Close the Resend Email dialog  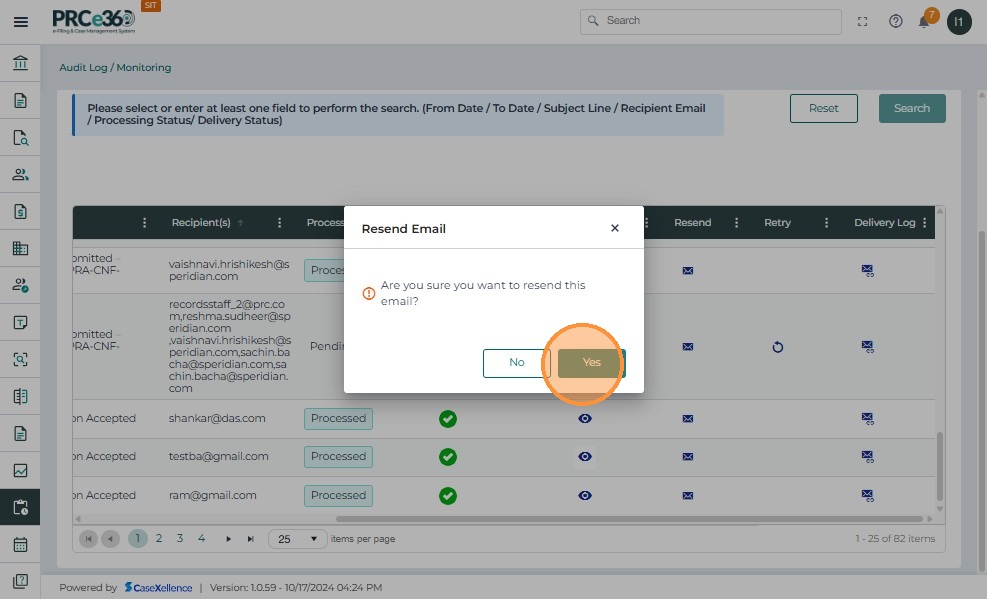pyautogui.click(x=615, y=228)
